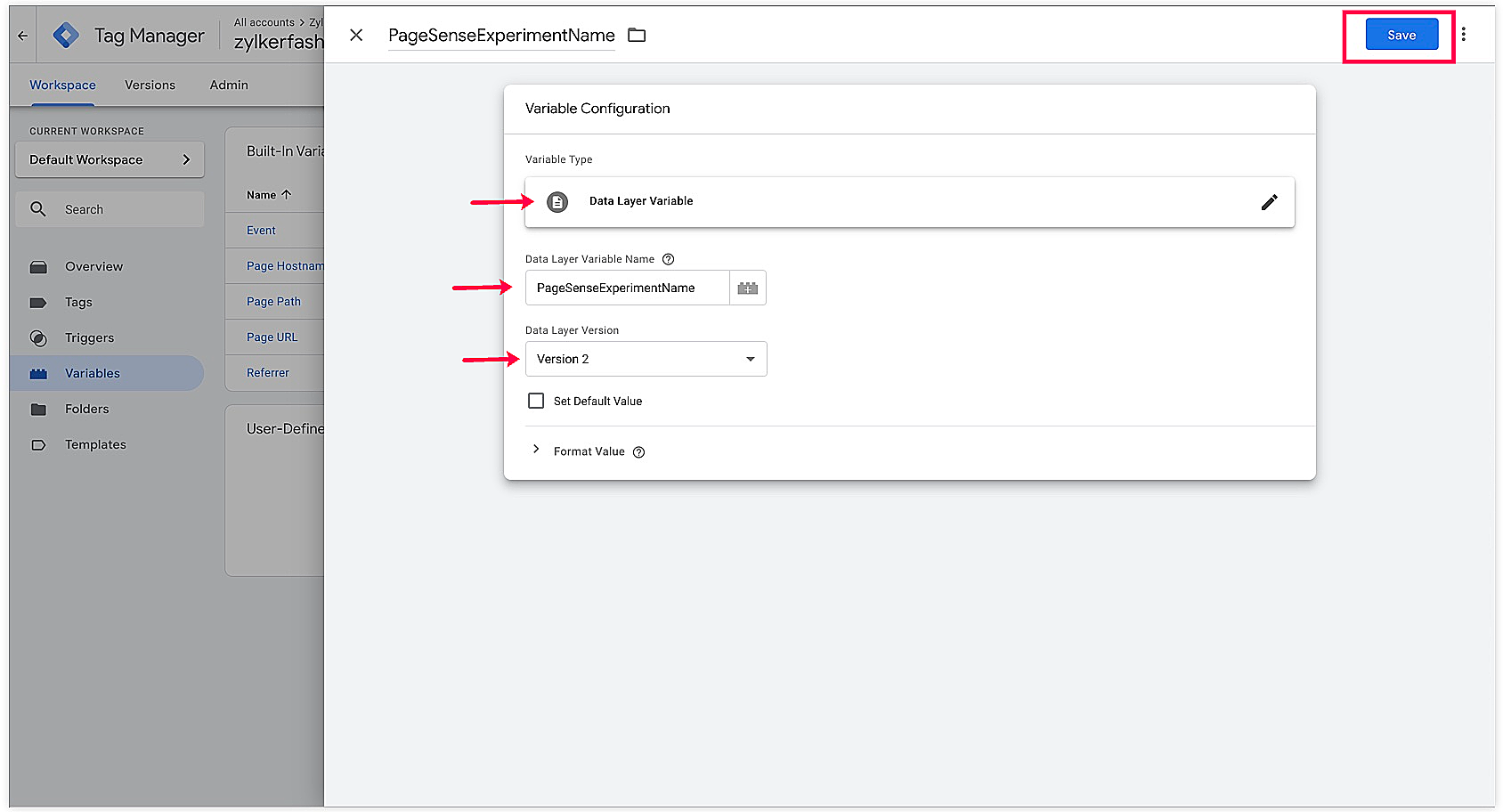
Task: Click the Data Layer Variable Name input
Action: 627,288
